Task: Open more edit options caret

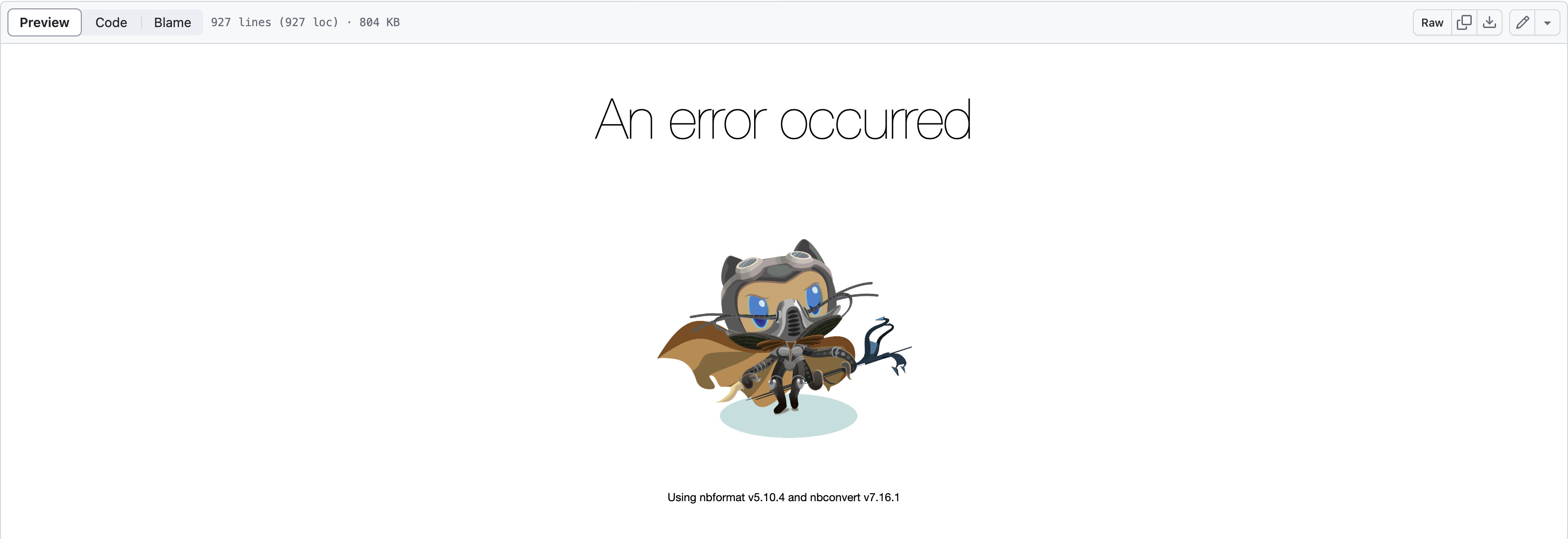Action: [1547, 22]
